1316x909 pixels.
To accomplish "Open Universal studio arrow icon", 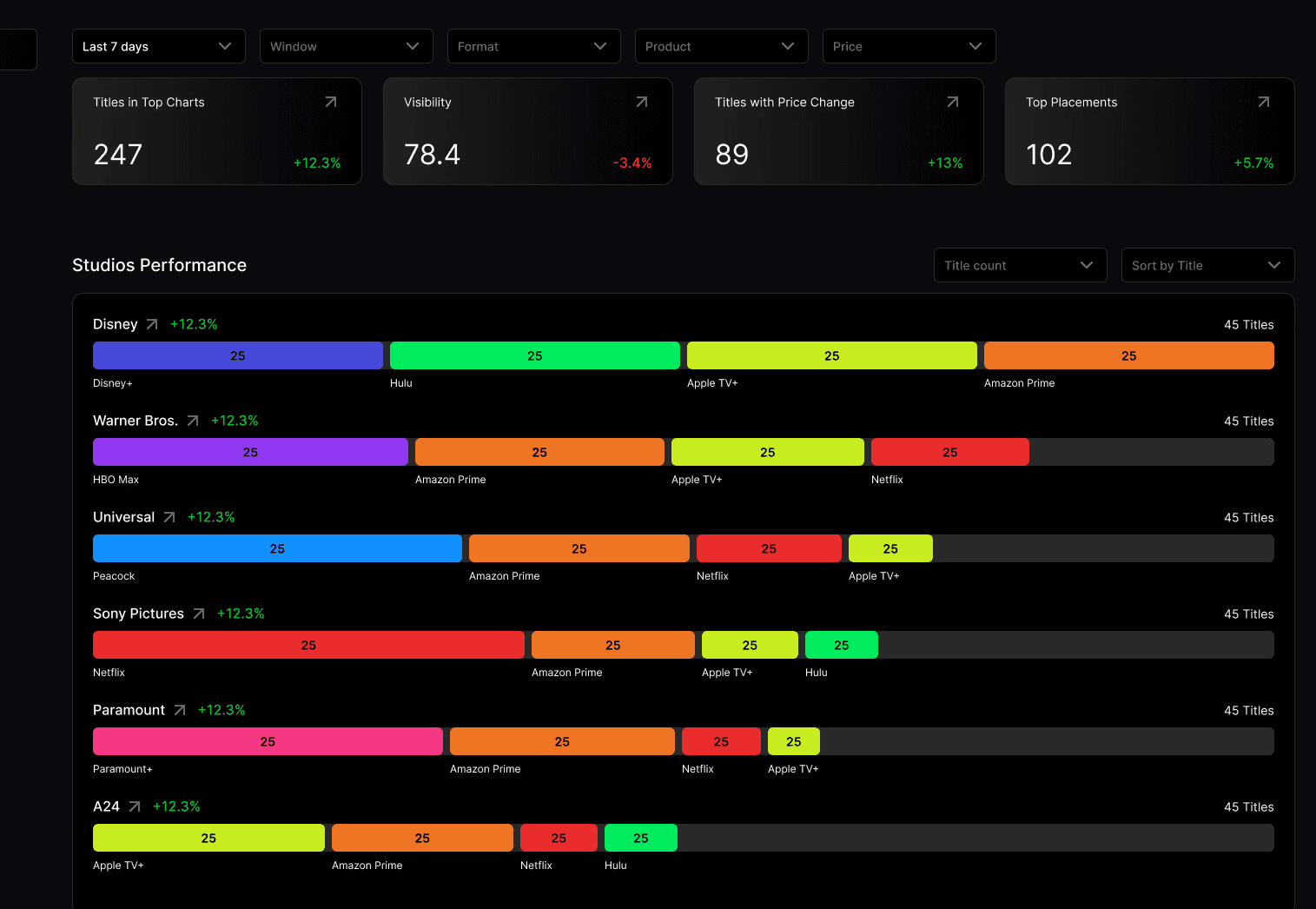I will [x=169, y=517].
